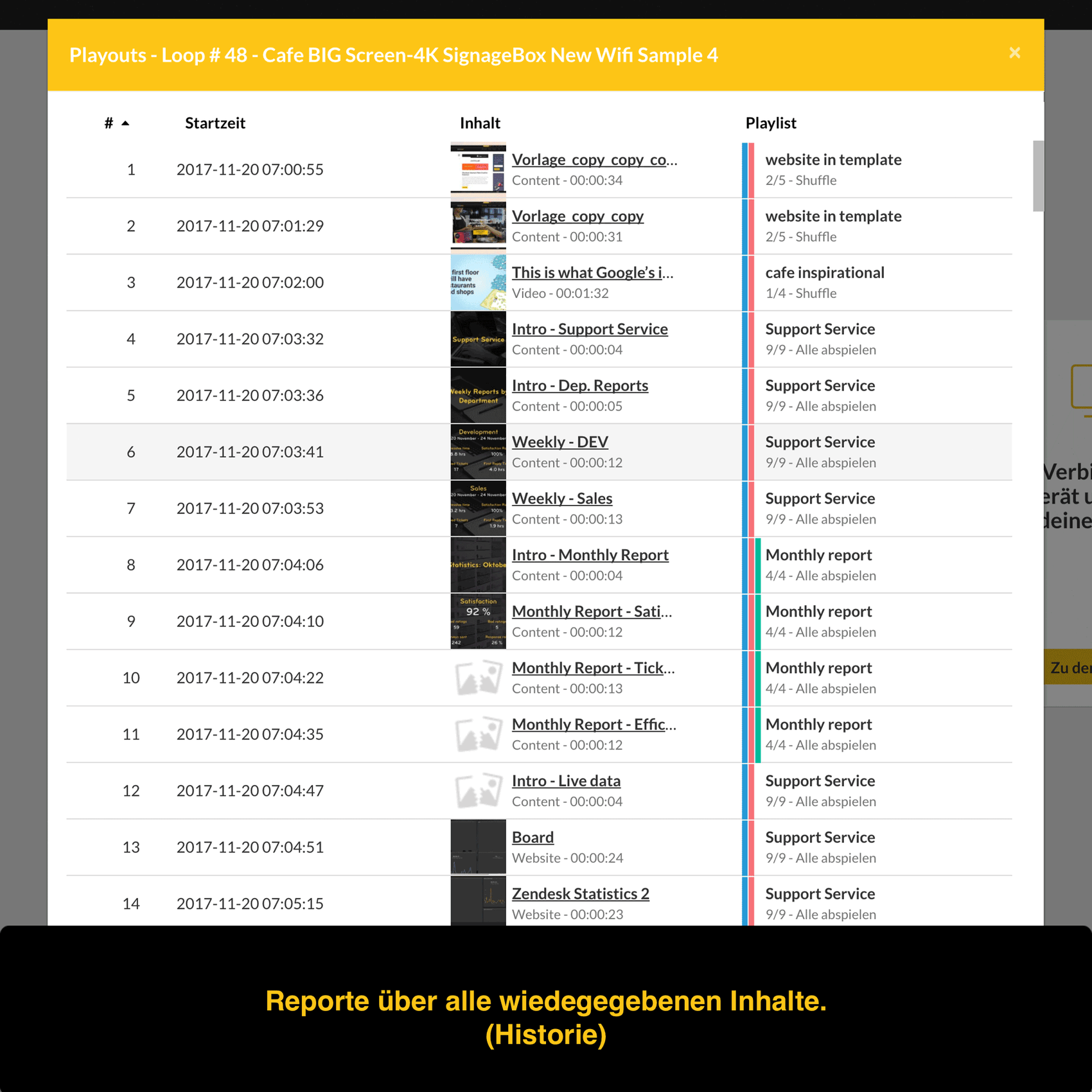Viewport: 1092px width, 1092px height.
Task: Click placeholder image icon for Monthly Report - Effic
Action: [478, 734]
